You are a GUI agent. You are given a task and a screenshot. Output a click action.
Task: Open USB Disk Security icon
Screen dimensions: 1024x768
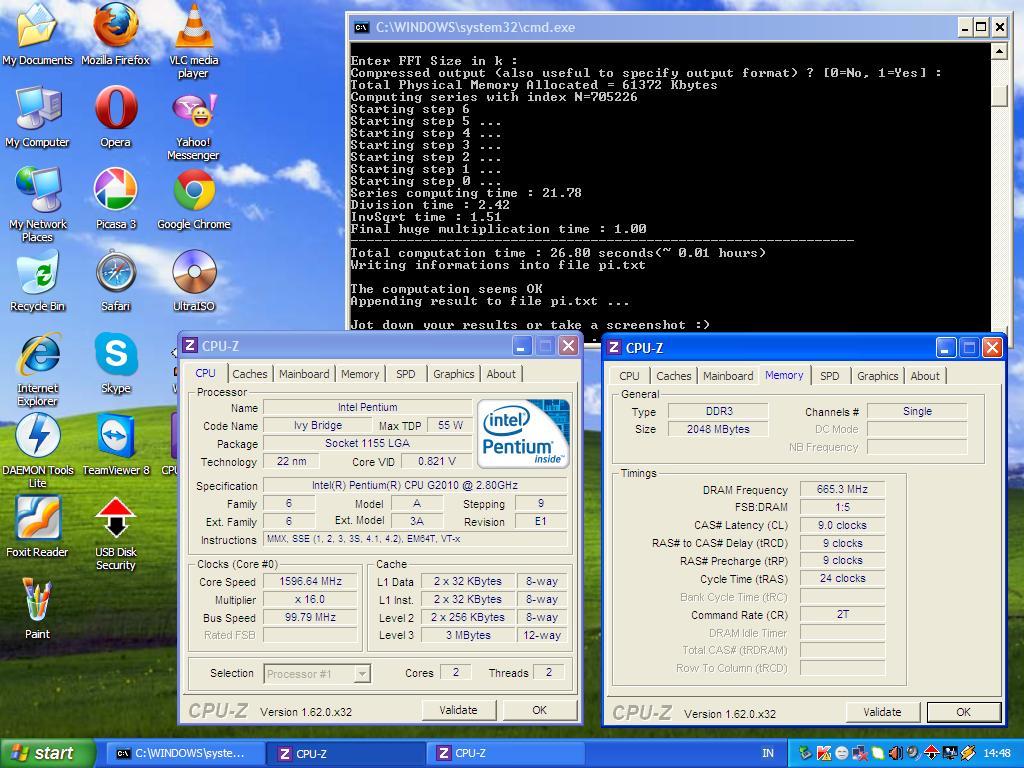coord(116,533)
